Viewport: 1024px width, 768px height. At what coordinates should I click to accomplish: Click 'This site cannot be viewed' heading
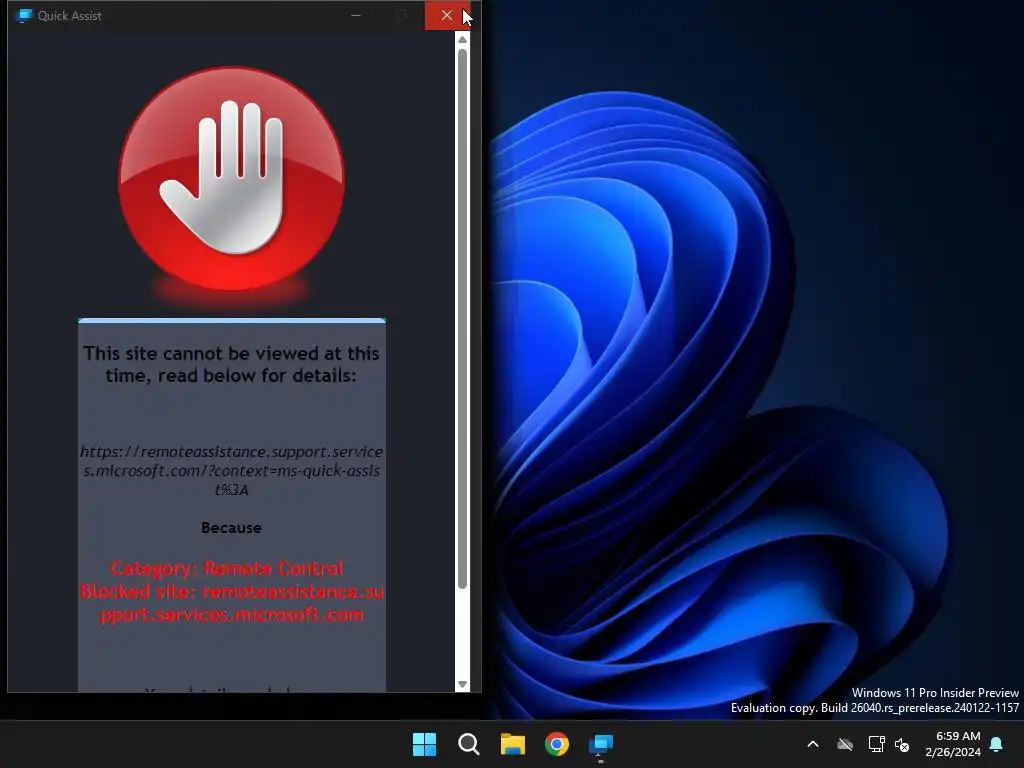231,364
